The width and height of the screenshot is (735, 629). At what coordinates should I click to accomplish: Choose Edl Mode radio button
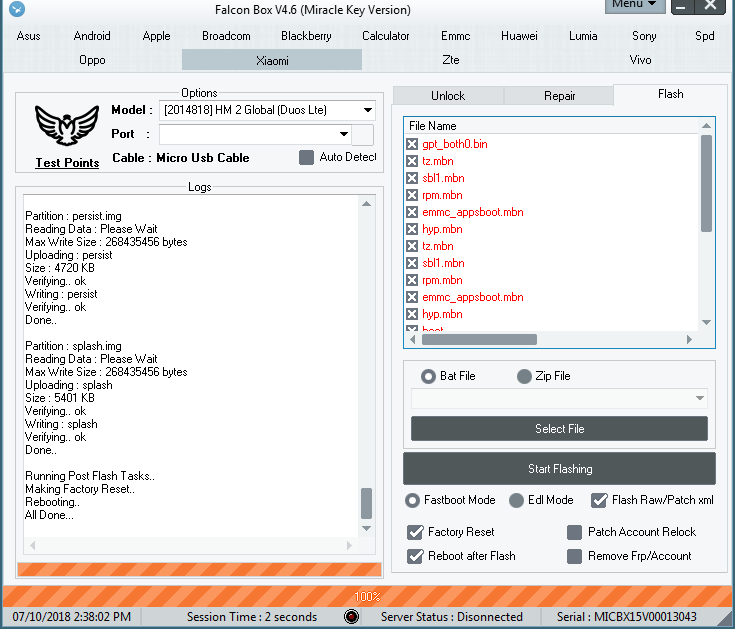click(x=516, y=500)
